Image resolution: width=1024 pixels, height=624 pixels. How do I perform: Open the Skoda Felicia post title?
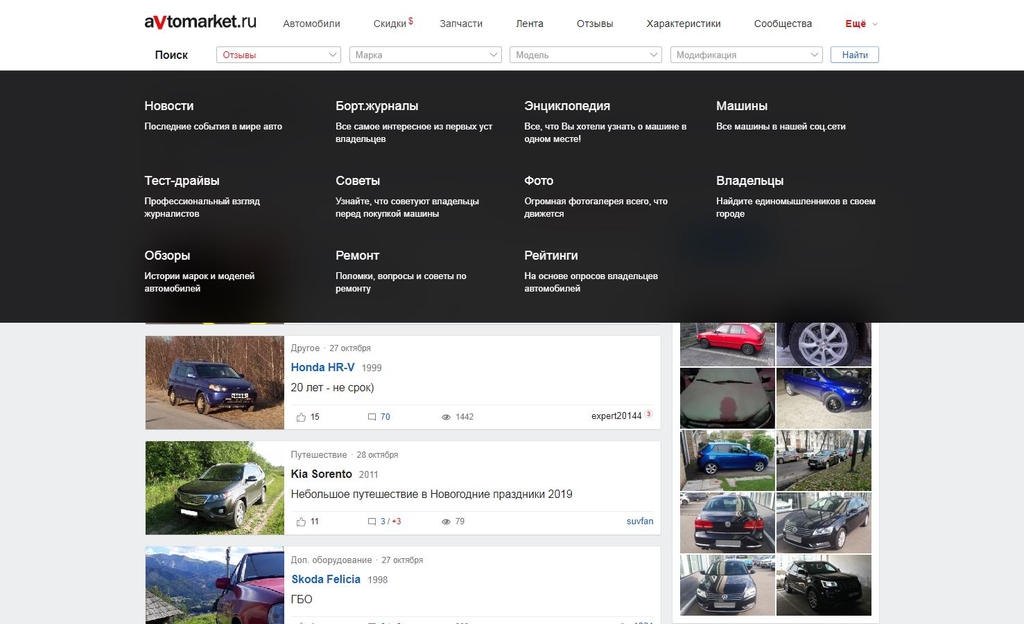point(326,579)
